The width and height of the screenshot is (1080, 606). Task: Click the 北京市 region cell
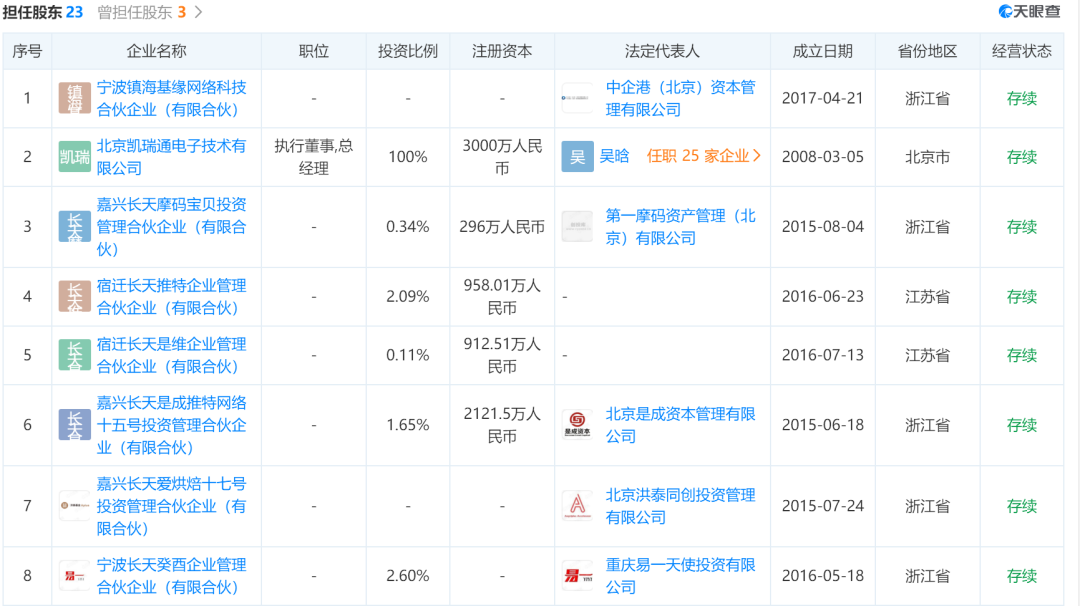927,157
